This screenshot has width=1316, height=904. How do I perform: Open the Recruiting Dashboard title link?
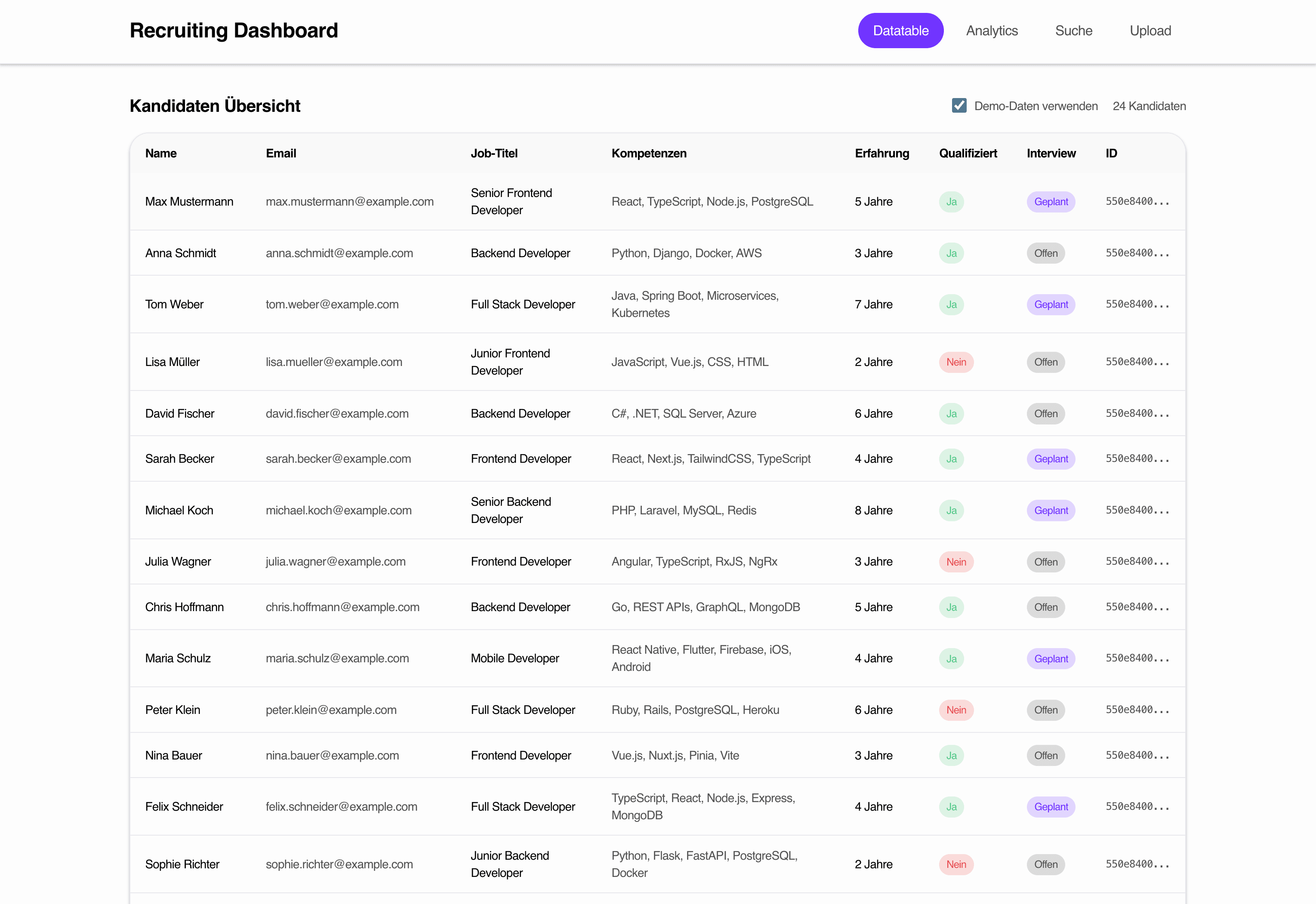[234, 30]
